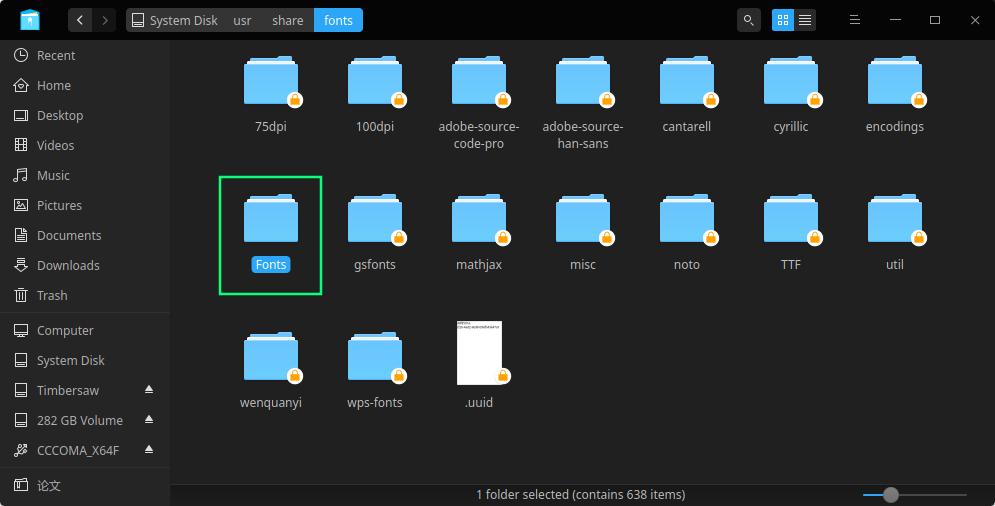The height and width of the screenshot is (506, 995).
Task: Open the Downloads sidebar entry
Action: pyautogui.click(x=68, y=265)
